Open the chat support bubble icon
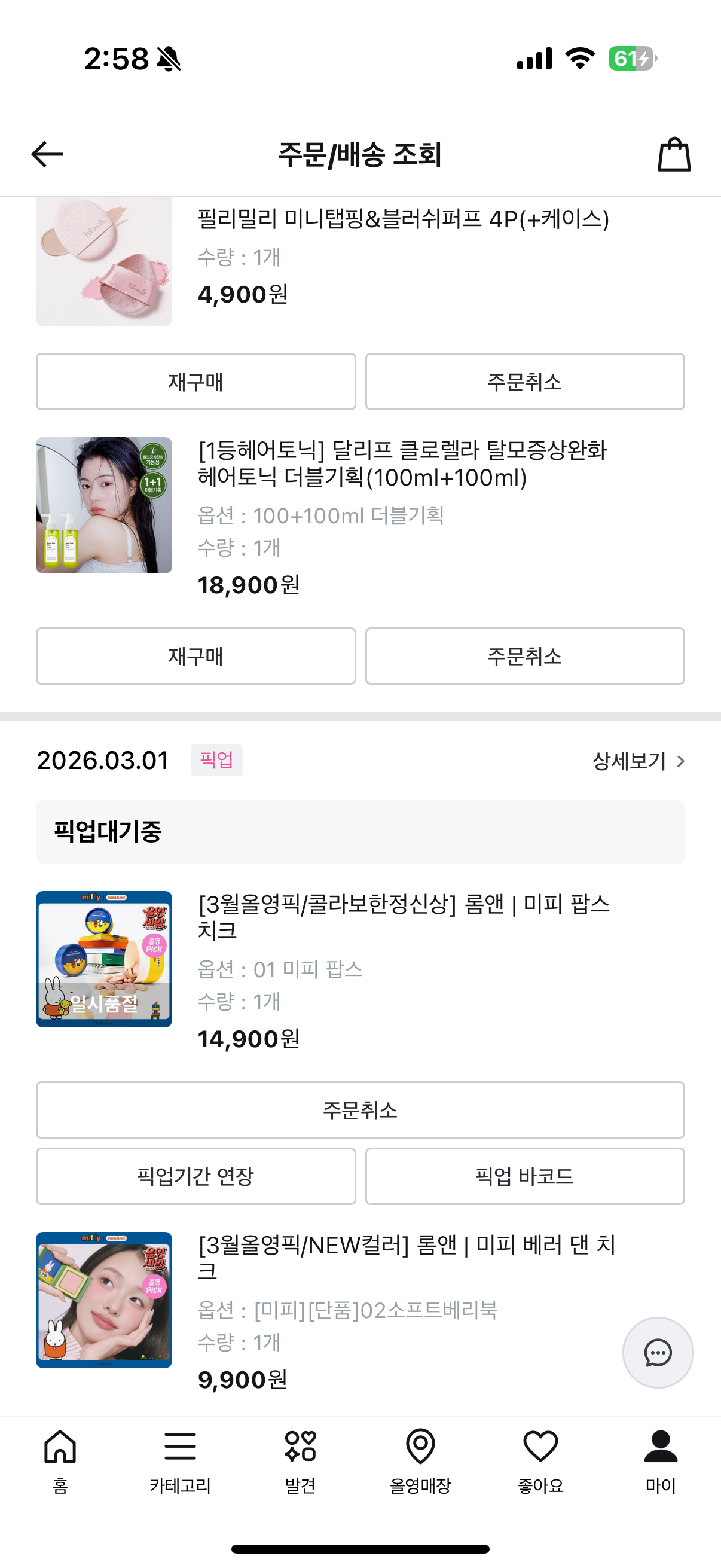The height and width of the screenshot is (1568, 721). (658, 1353)
